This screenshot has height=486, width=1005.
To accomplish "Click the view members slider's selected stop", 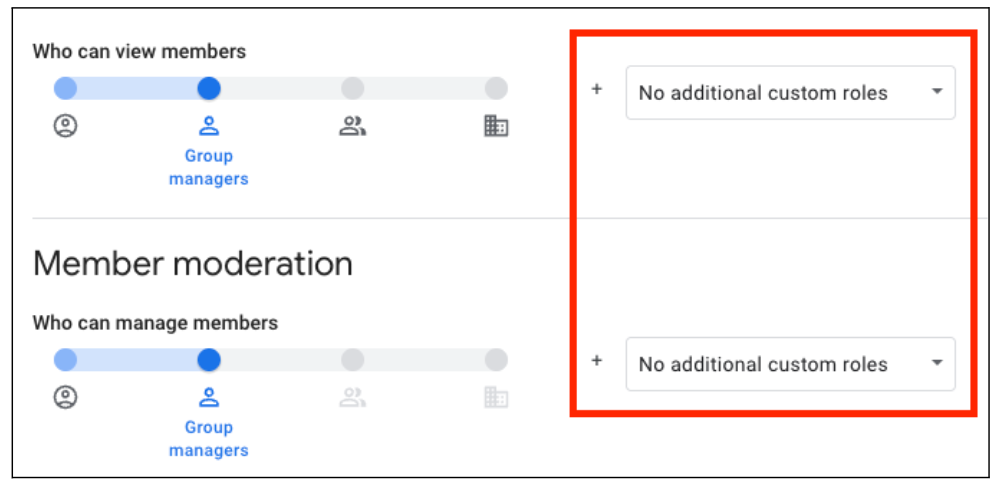I will (x=209, y=89).
